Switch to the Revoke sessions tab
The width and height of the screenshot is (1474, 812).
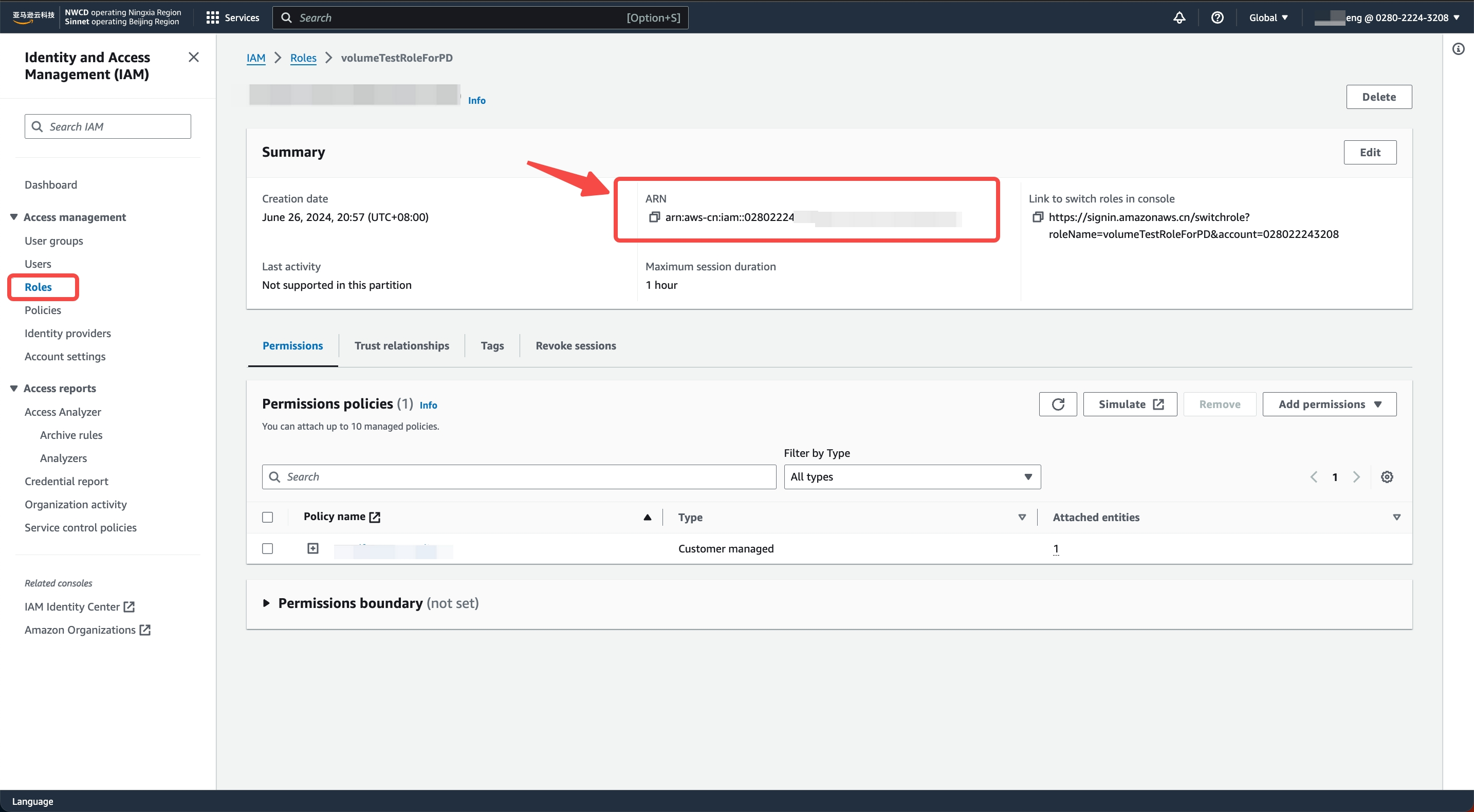pos(576,346)
